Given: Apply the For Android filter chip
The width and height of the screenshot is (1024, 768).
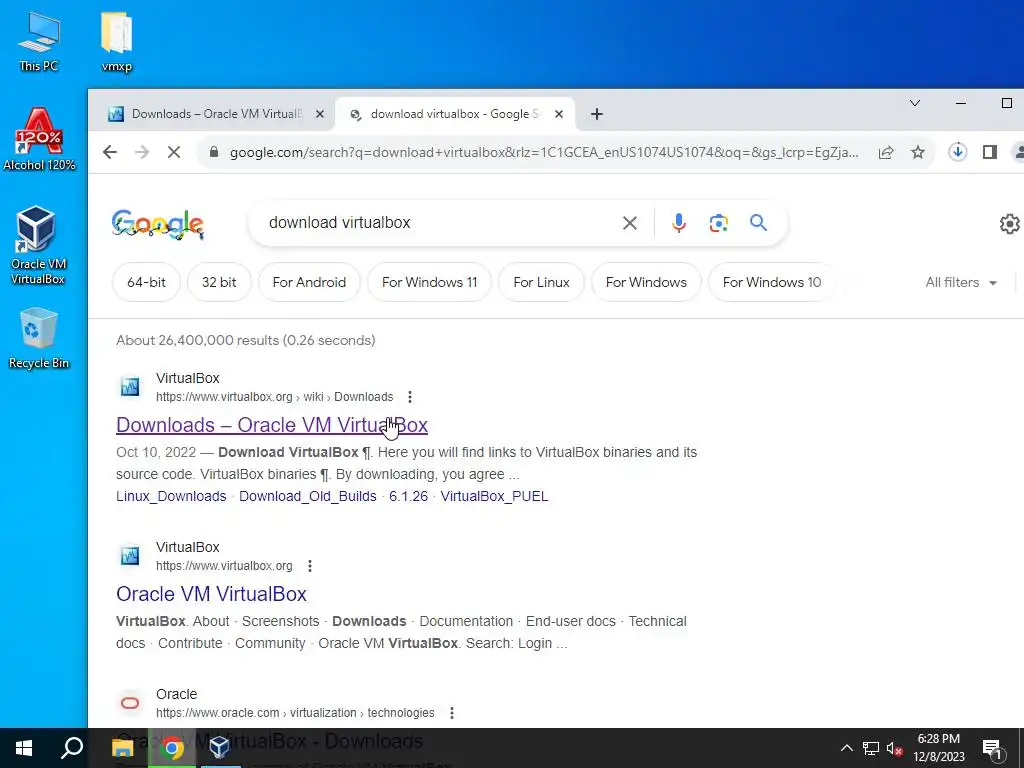Looking at the screenshot, I should 309,282.
